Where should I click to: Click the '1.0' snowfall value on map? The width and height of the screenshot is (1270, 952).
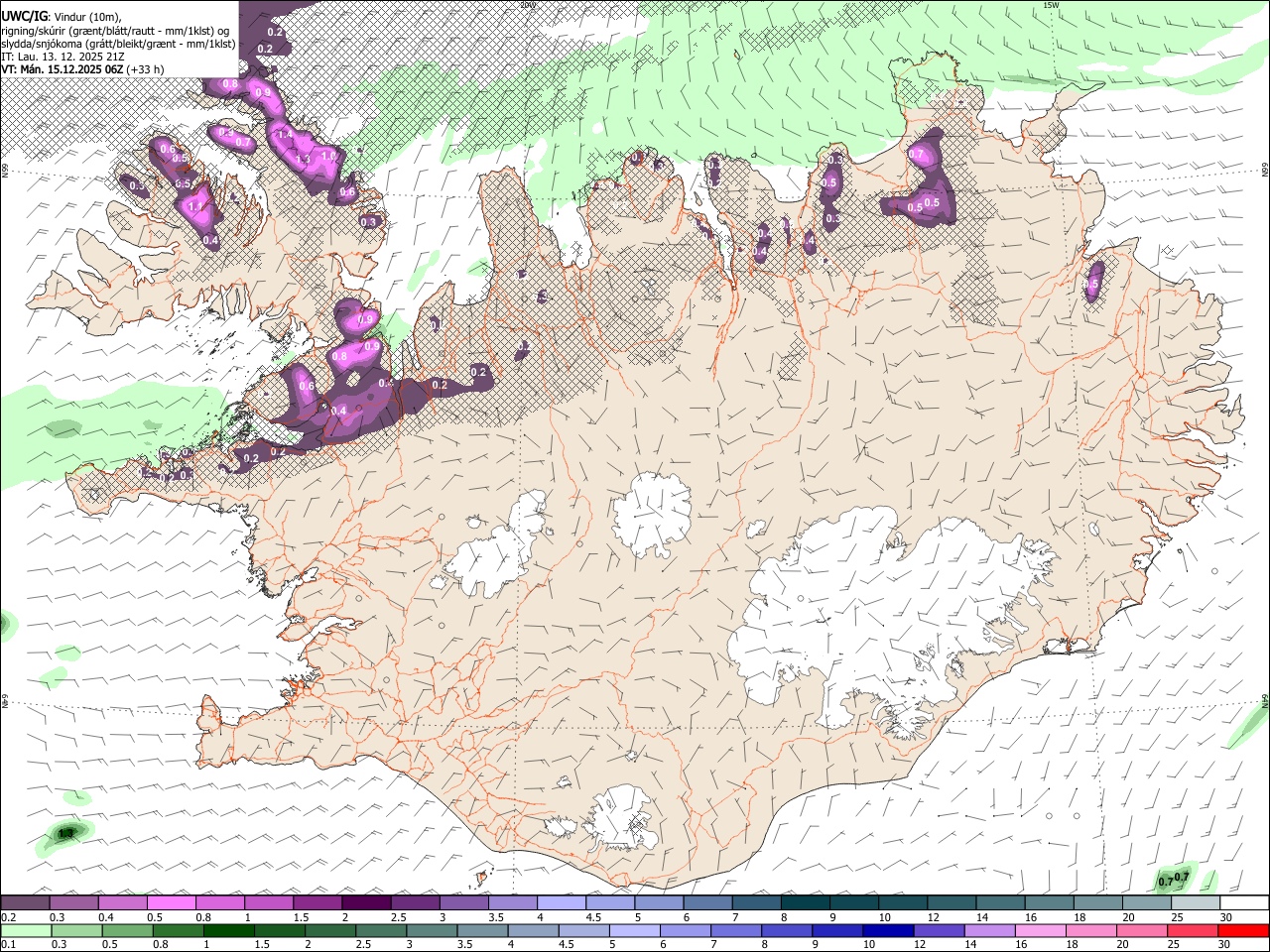point(328,156)
